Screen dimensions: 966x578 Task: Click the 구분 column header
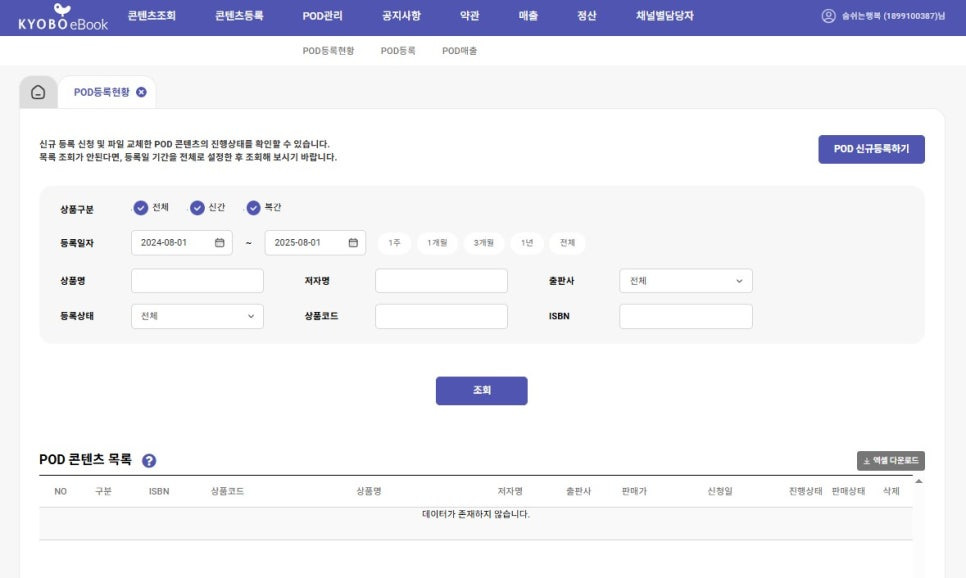(x=104, y=491)
